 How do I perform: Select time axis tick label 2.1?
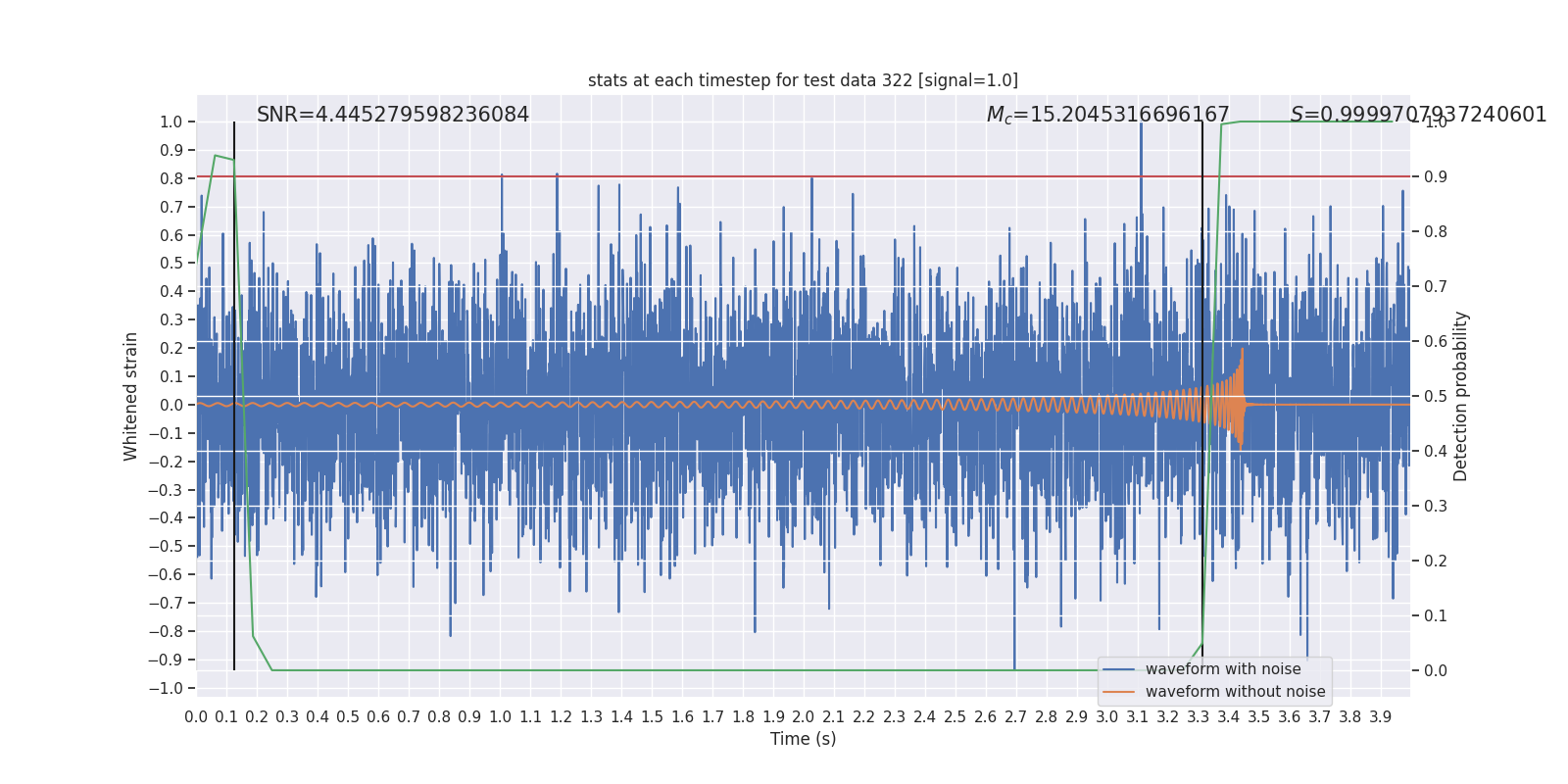pos(834,716)
